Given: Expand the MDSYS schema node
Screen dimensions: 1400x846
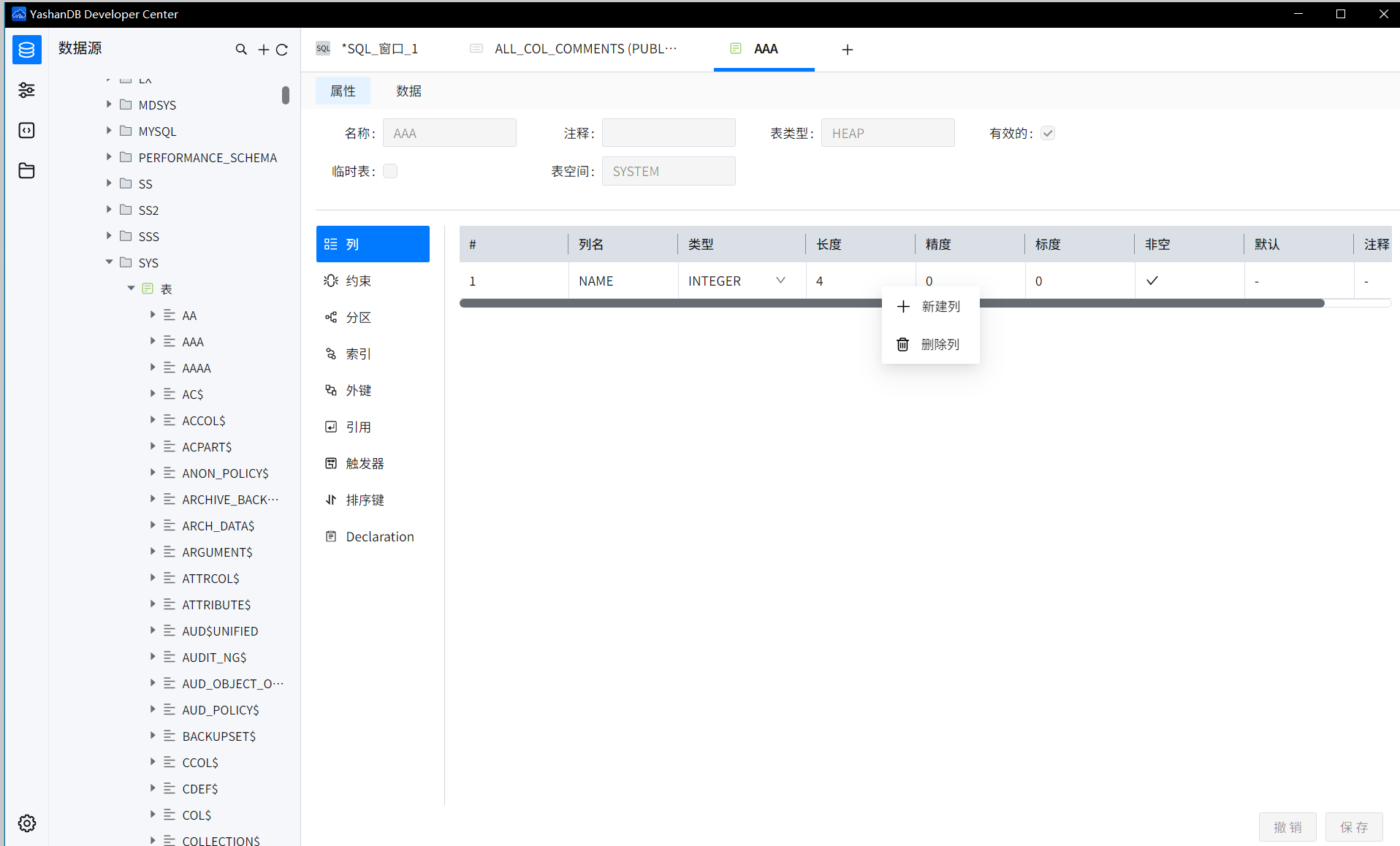Looking at the screenshot, I should click(109, 104).
